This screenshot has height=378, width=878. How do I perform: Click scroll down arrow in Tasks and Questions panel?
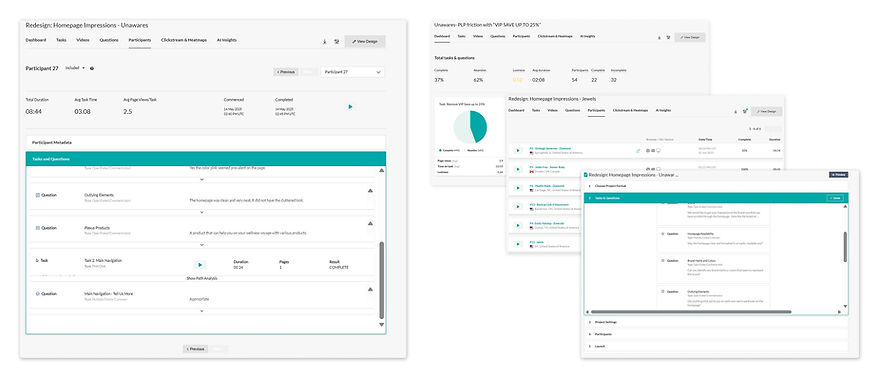point(382,325)
